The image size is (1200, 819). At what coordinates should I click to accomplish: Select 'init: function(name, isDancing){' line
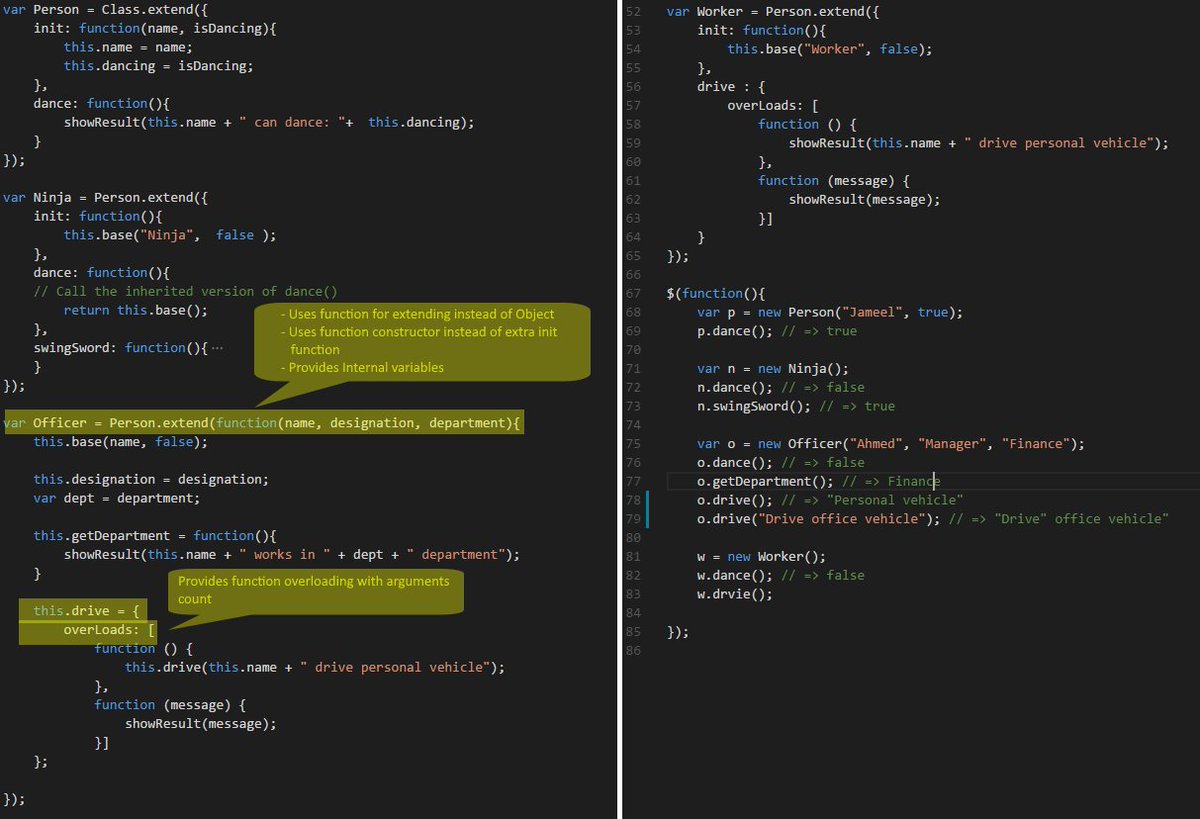(x=154, y=29)
